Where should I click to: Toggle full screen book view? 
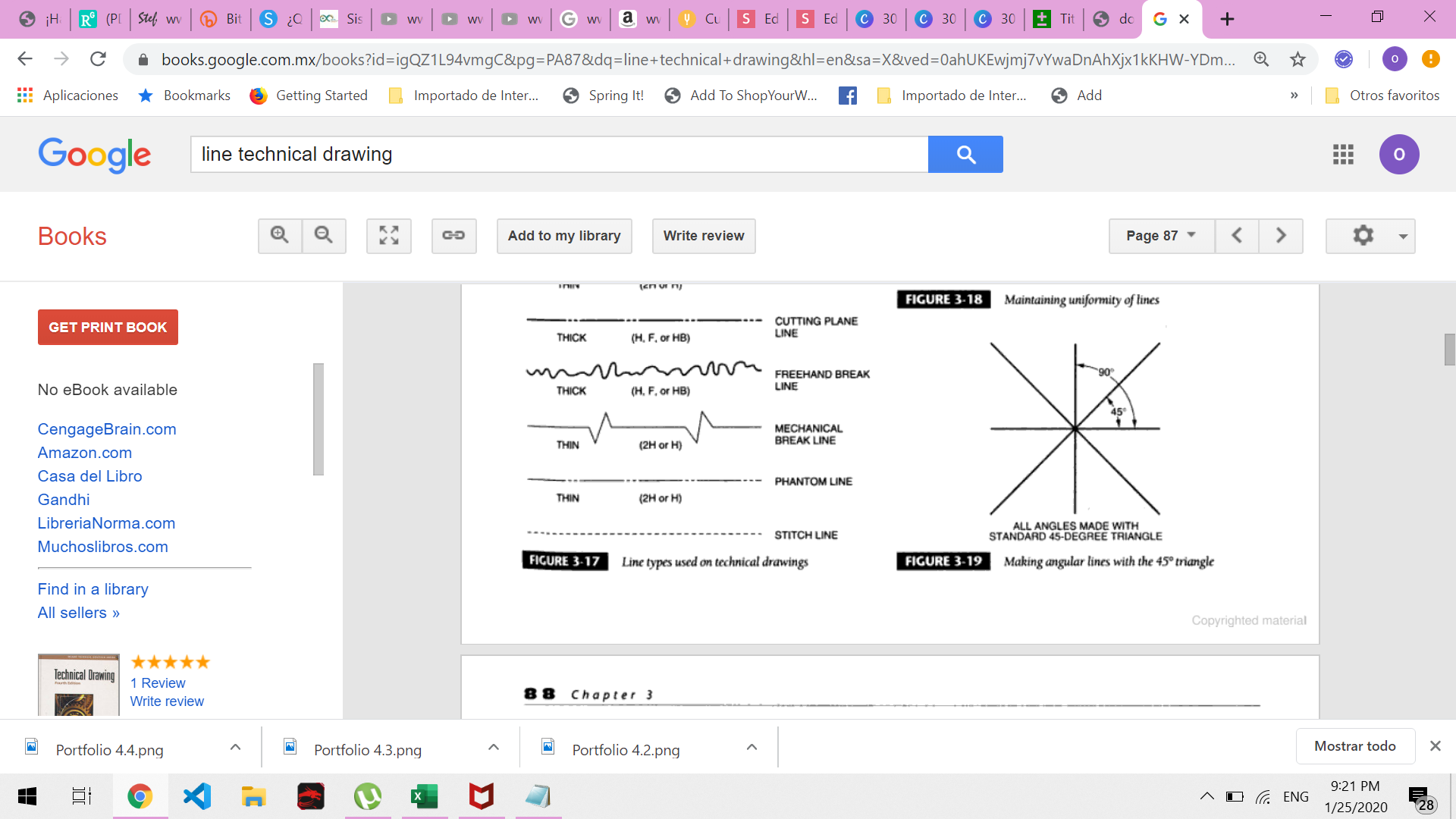(x=389, y=236)
